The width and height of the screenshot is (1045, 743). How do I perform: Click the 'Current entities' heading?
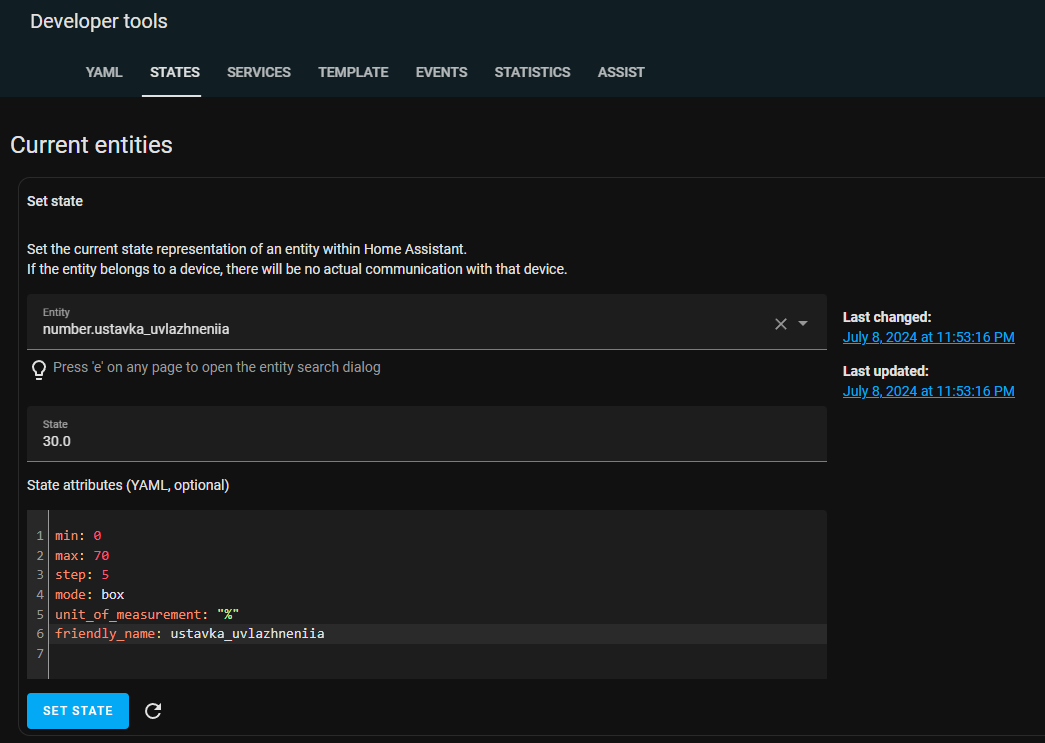click(x=91, y=145)
